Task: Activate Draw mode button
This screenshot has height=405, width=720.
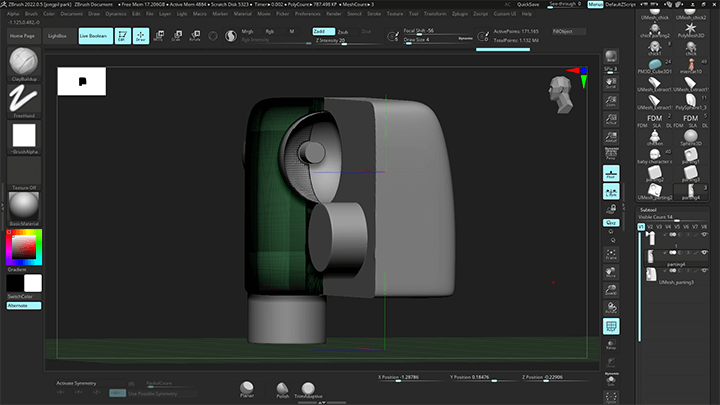Action: tap(141, 36)
